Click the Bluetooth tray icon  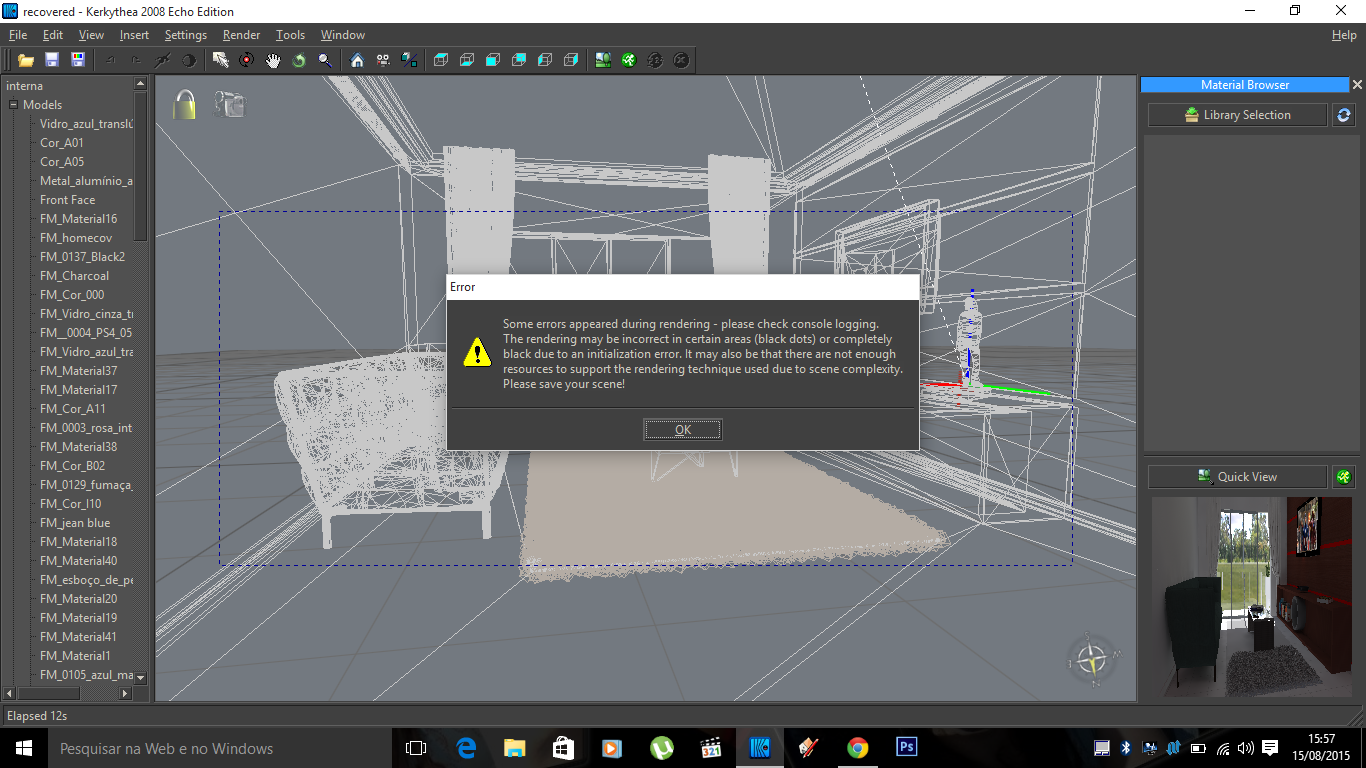(x=1125, y=748)
